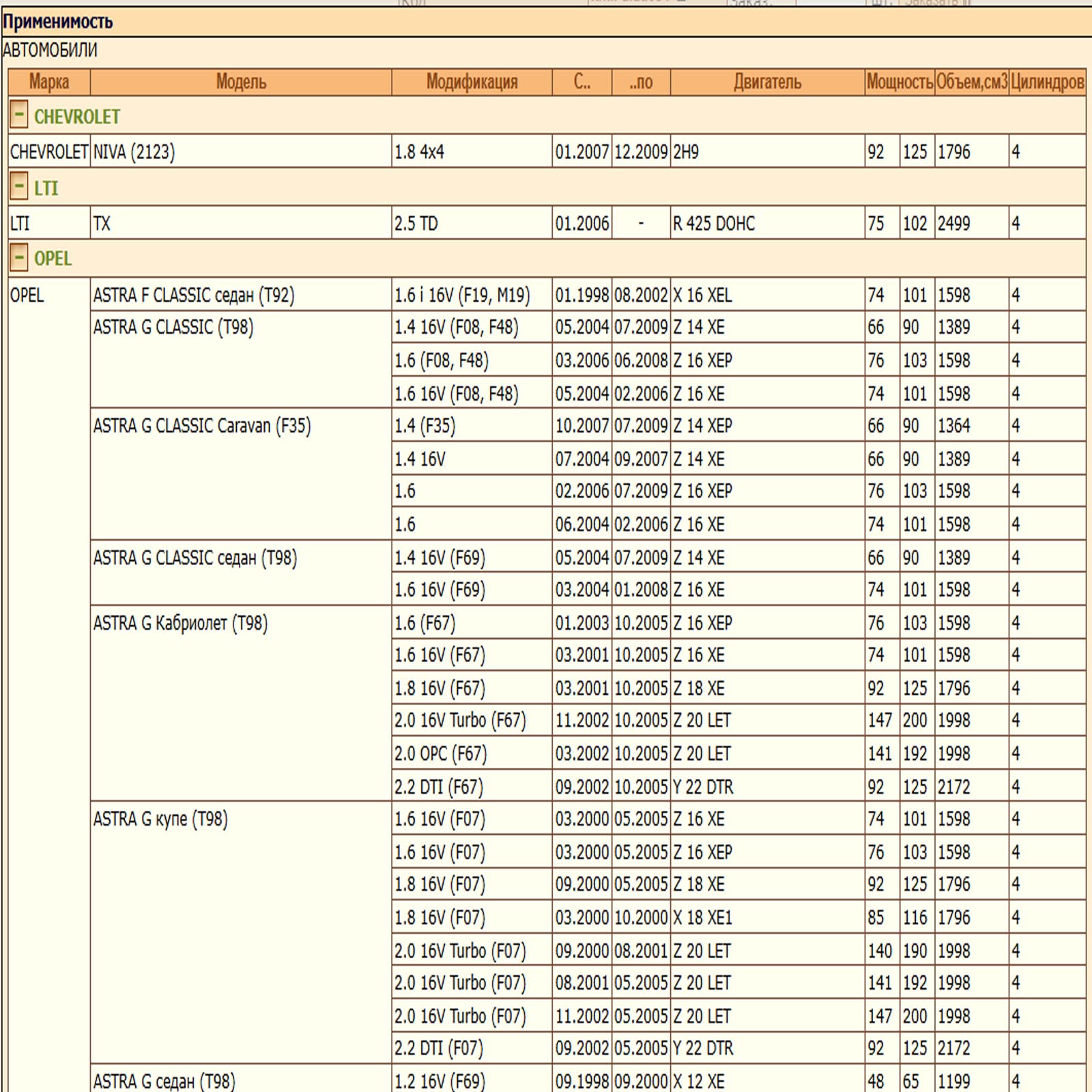The height and width of the screenshot is (1092, 1092).
Task: Click the Объем,см3 column header
Action: coord(971,83)
